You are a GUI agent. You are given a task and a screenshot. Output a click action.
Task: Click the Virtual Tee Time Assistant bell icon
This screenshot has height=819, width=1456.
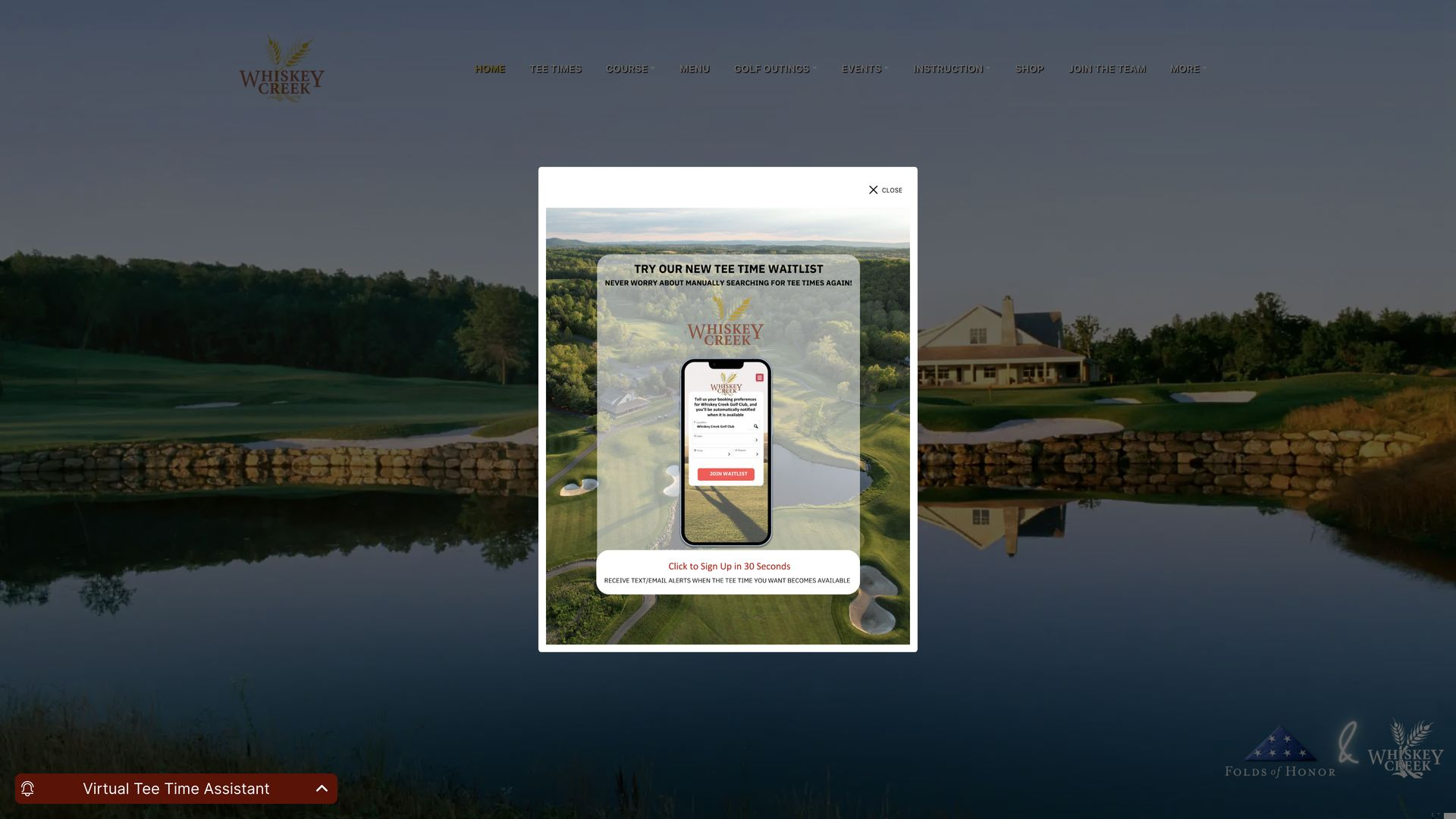(27, 789)
